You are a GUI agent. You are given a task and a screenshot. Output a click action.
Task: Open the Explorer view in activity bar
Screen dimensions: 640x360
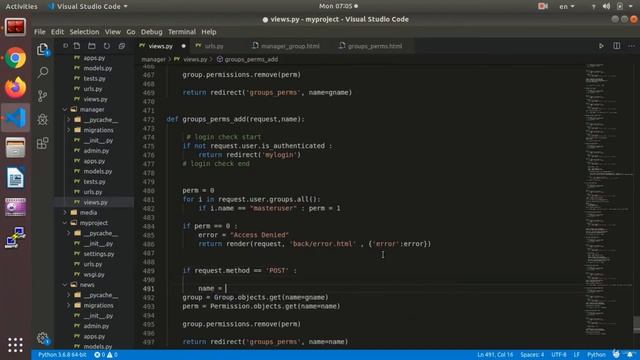click(43, 49)
